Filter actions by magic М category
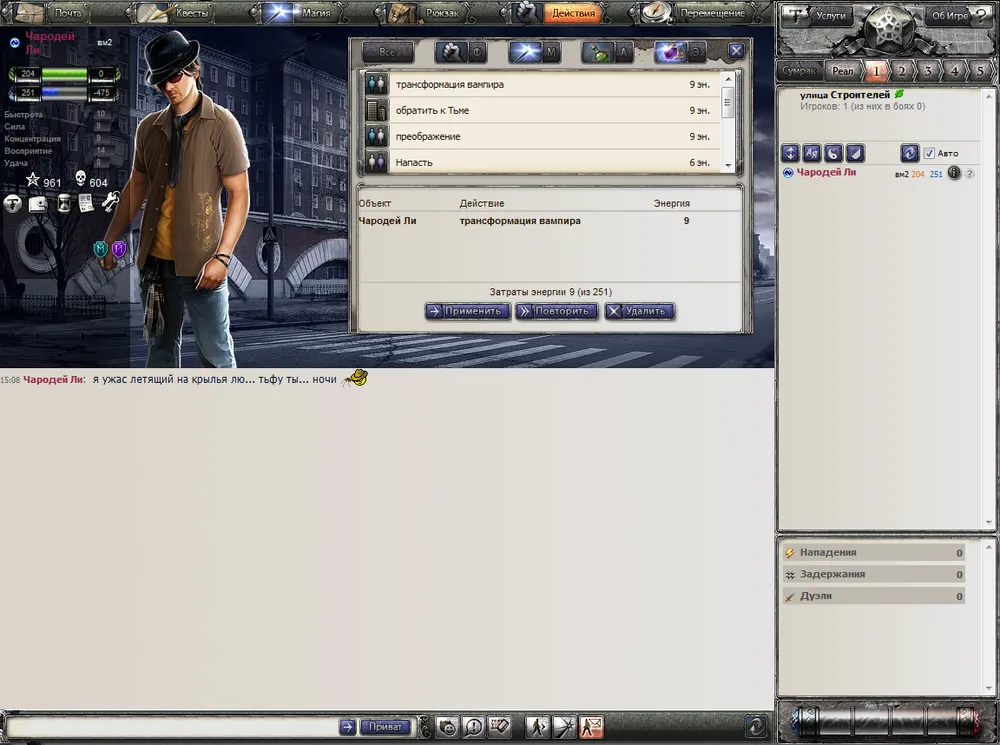The height and width of the screenshot is (745, 1000). (534, 52)
